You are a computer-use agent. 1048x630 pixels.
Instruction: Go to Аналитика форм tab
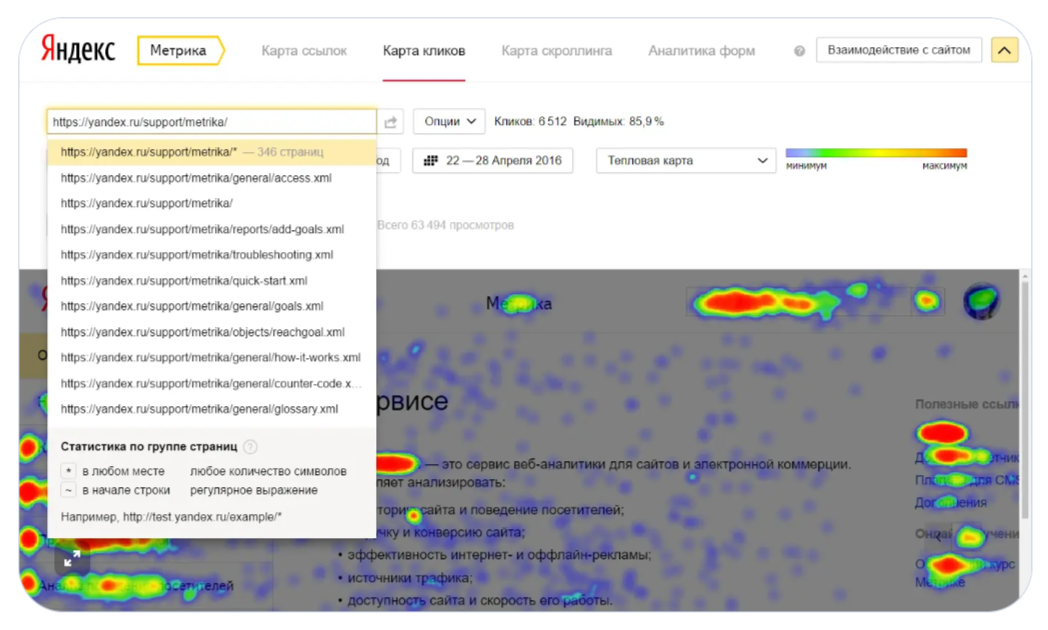702,51
